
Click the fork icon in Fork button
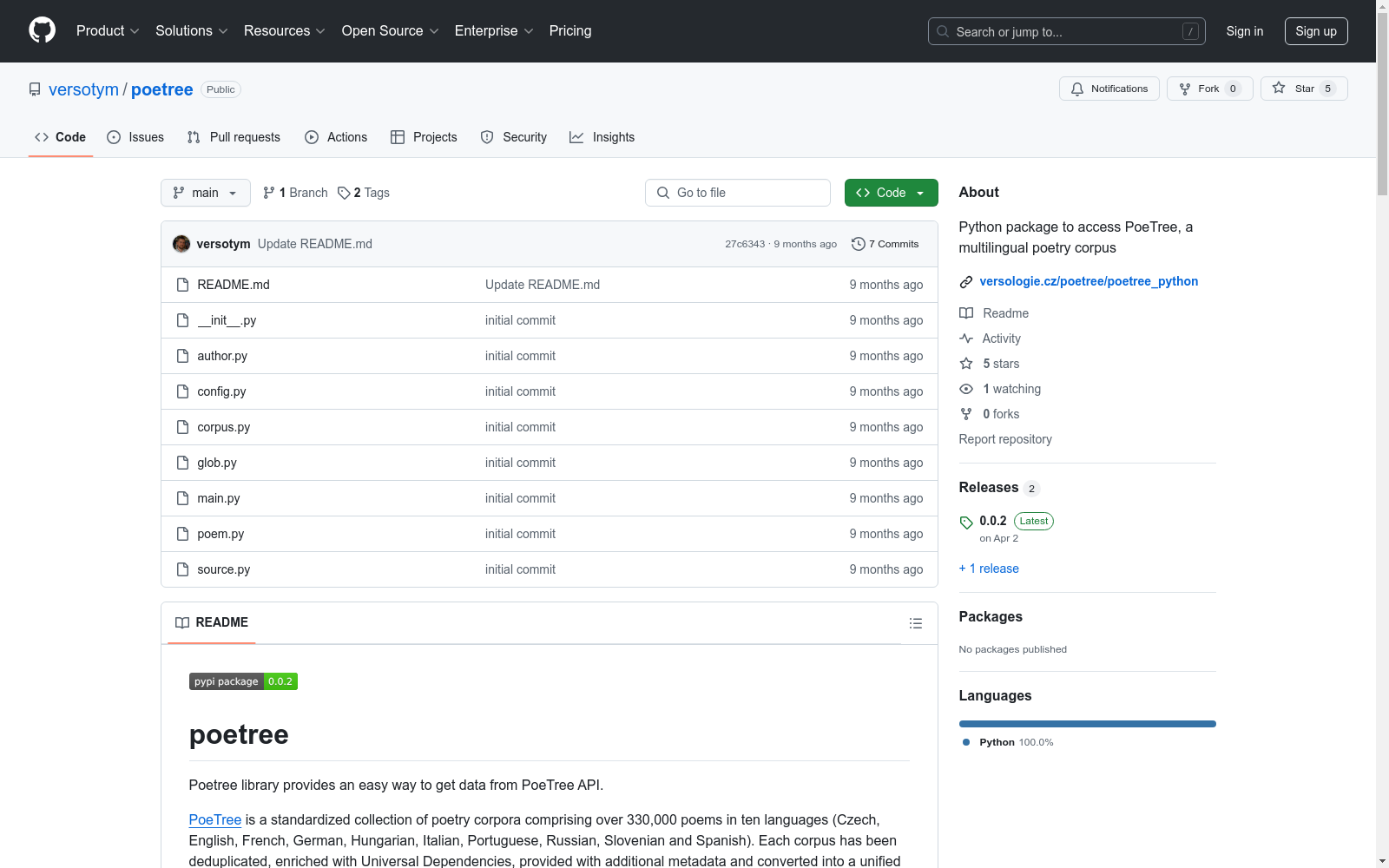click(1185, 89)
